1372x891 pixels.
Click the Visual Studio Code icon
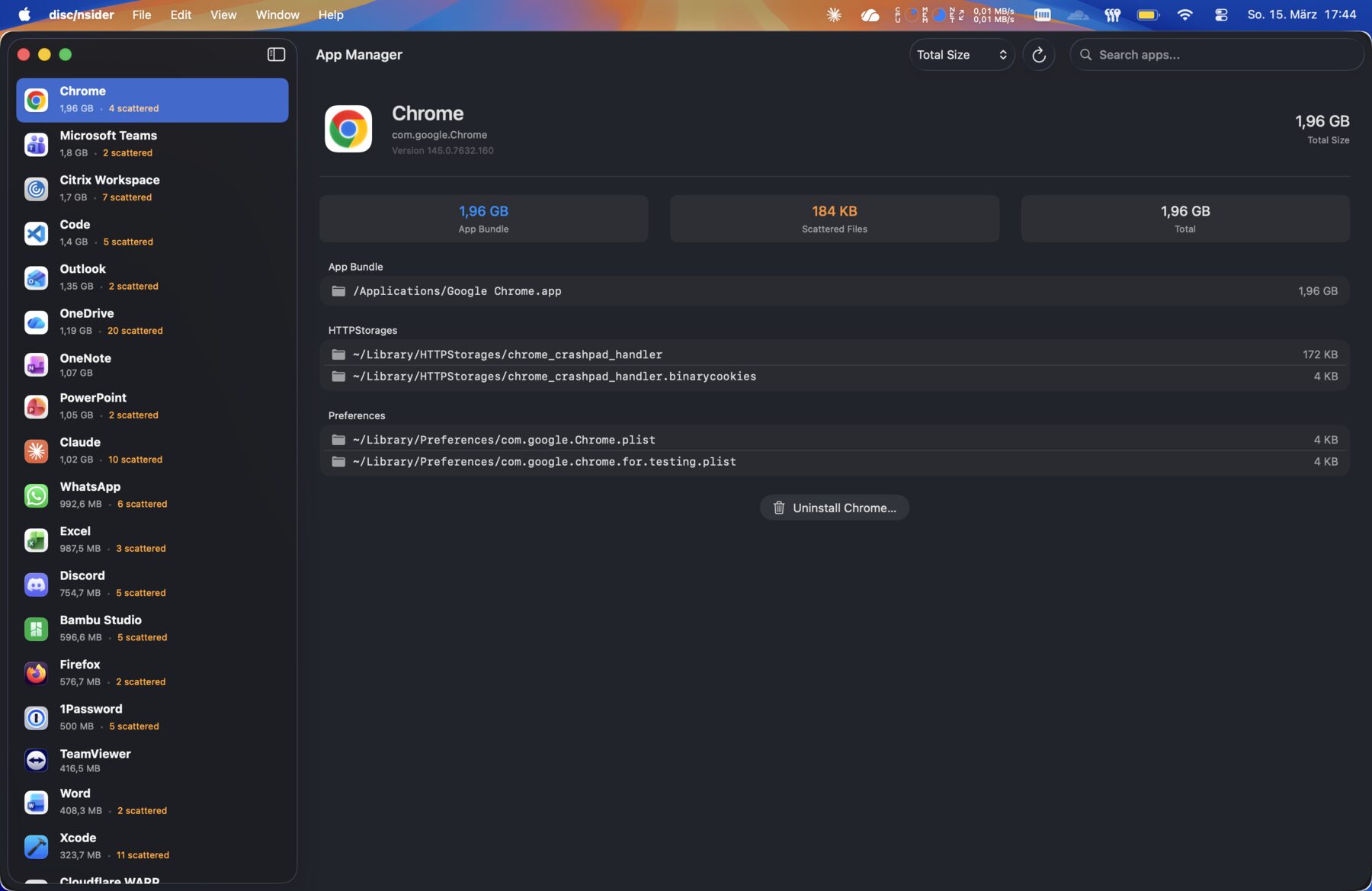pos(36,233)
